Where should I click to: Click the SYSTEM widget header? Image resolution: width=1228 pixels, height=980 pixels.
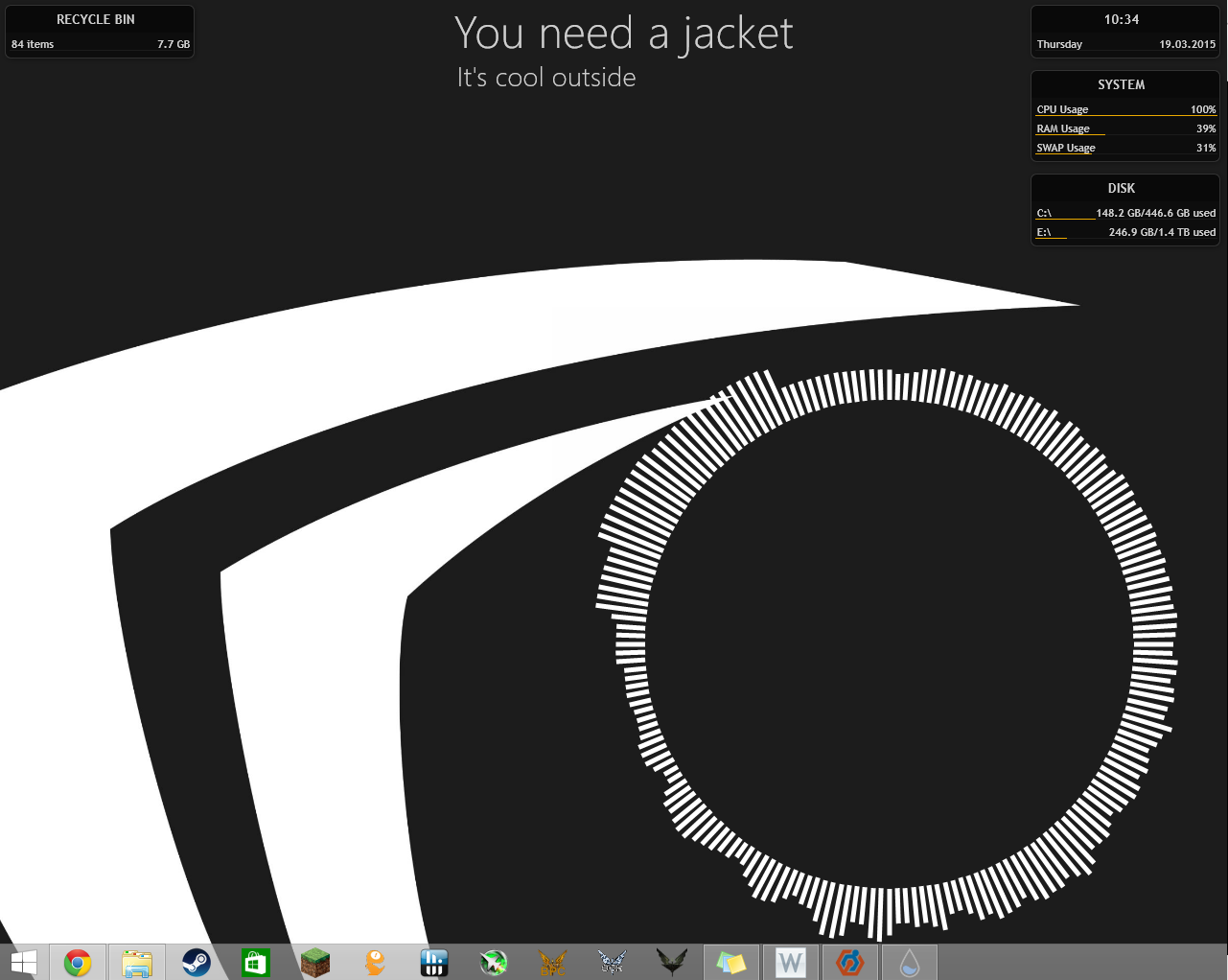coord(1122,84)
